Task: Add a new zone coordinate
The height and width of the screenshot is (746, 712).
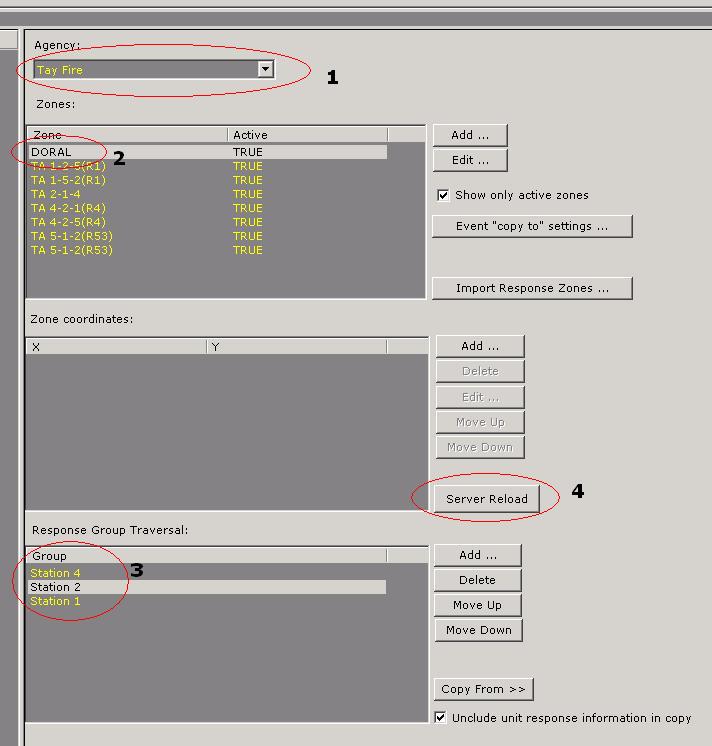Action: point(480,346)
